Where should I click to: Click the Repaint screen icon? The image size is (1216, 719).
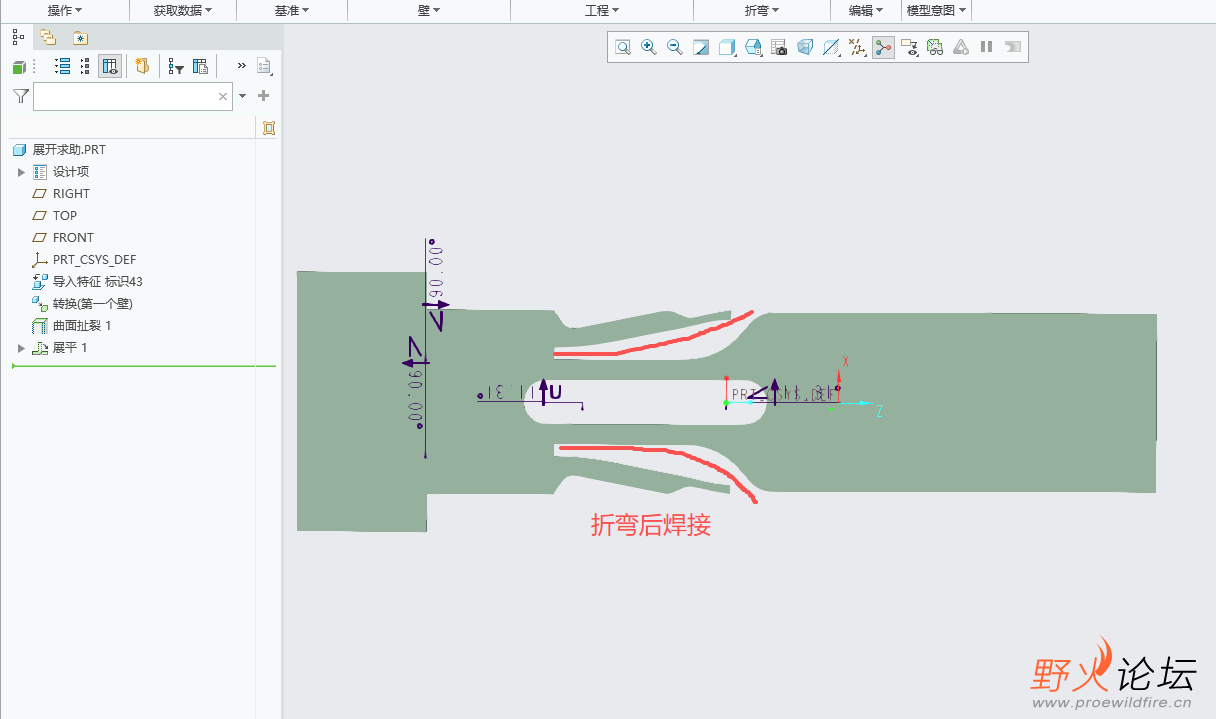pyautogui.click(x=701, y=47)
